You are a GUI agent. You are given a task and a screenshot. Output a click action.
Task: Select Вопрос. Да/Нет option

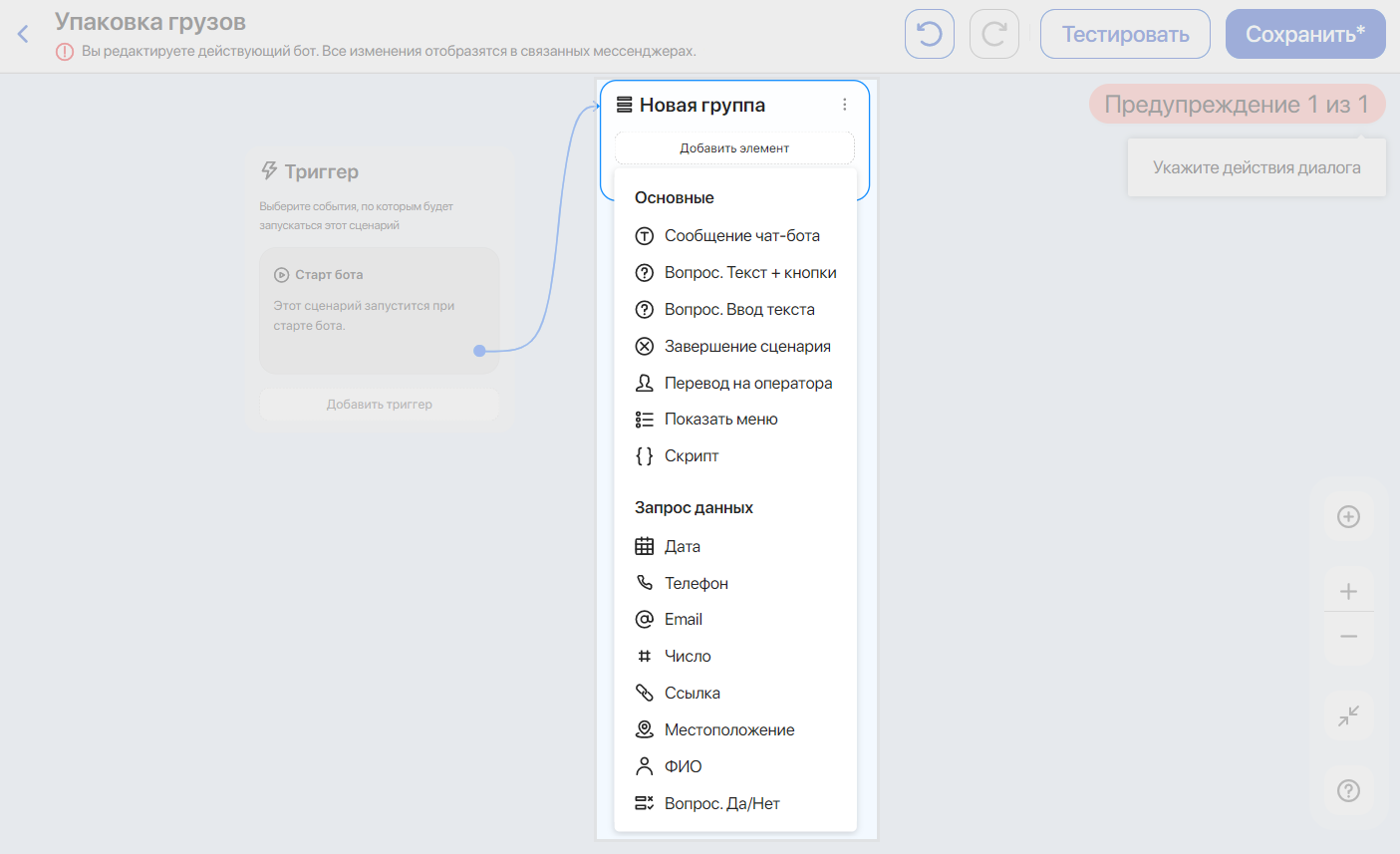(x=721, y=804)
